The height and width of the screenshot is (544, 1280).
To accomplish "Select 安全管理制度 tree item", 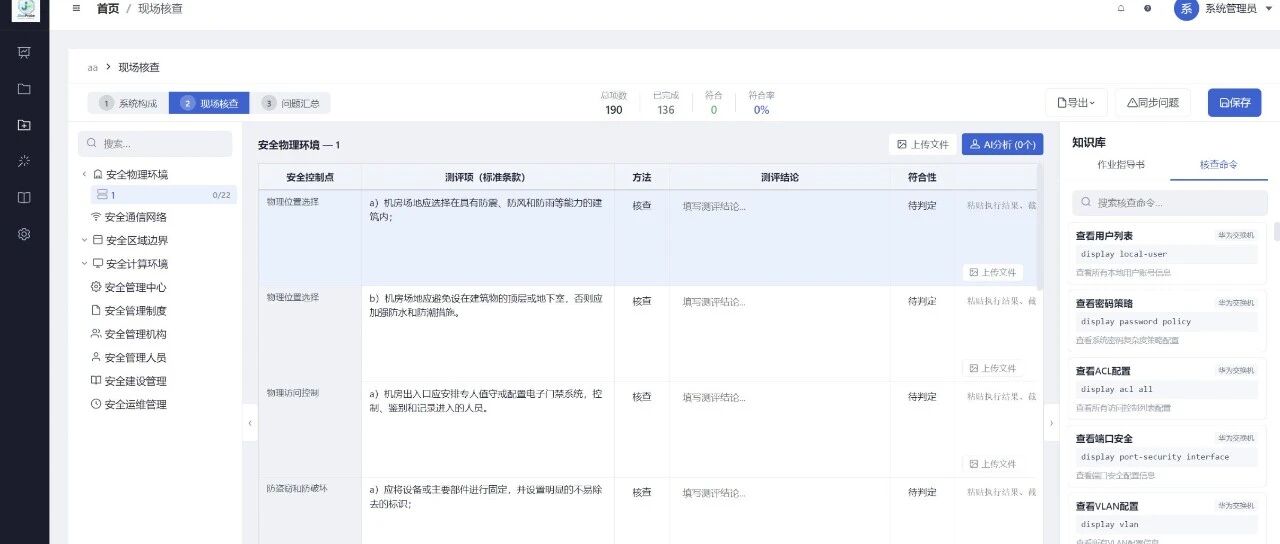I will tap(135, 311).
